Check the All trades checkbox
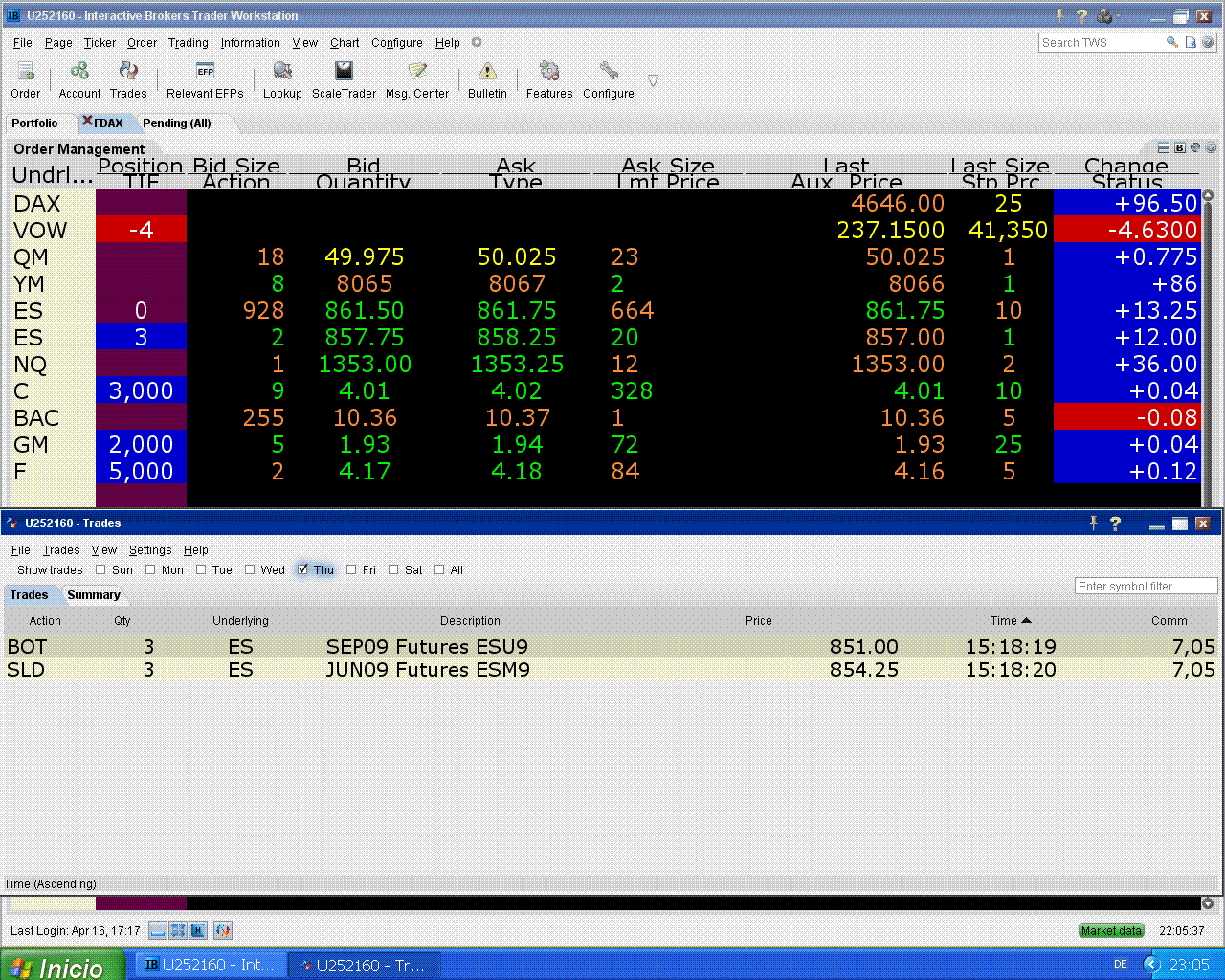Viewport: 1225px width, 980px height. [439, 569]
